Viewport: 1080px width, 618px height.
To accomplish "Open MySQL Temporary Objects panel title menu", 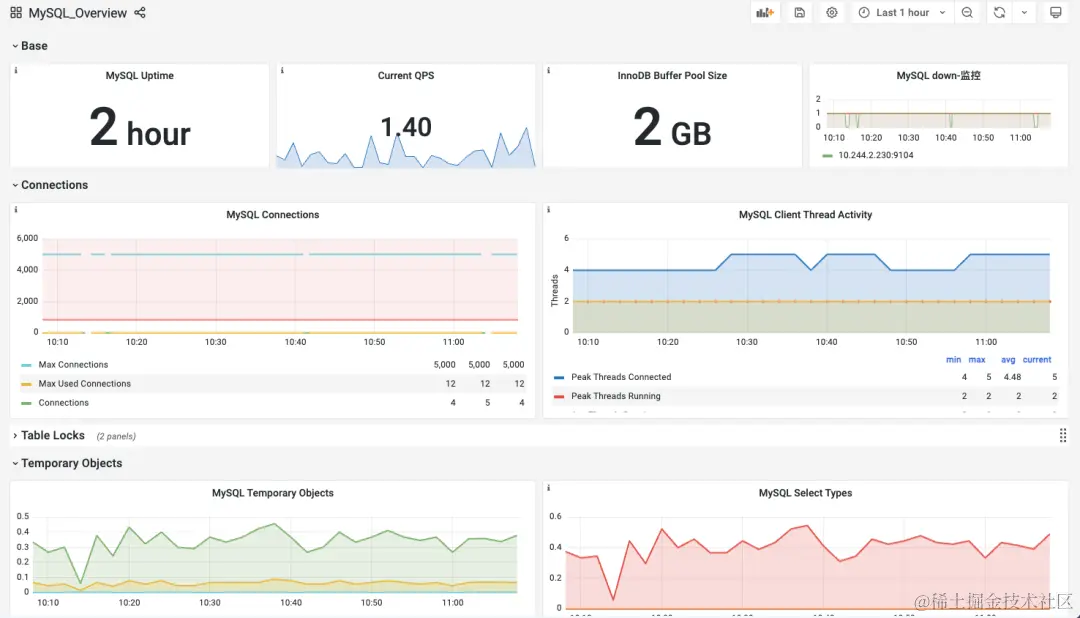I will (x=273, y=493).
